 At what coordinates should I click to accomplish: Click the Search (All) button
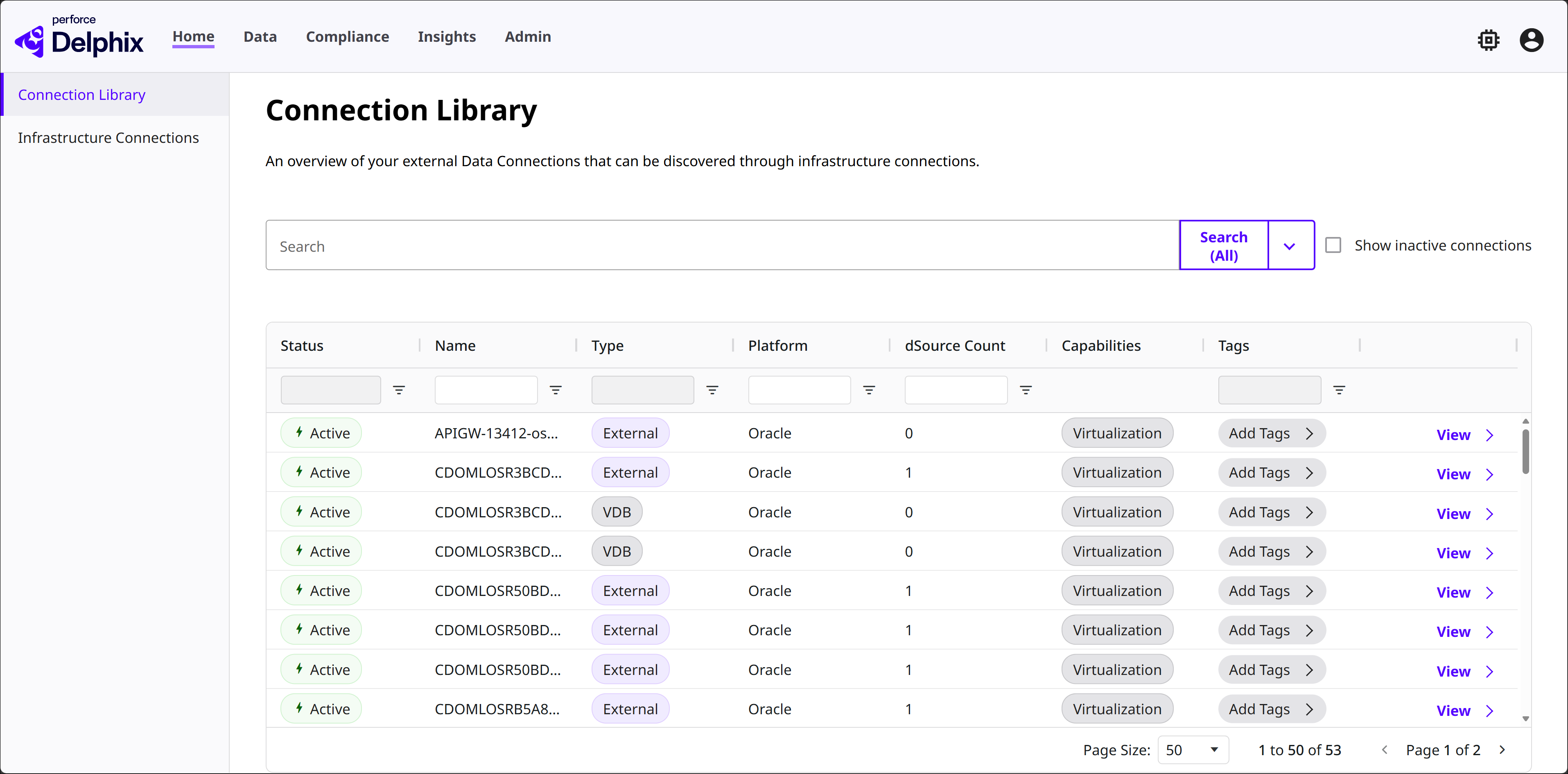click(1223, 246)
